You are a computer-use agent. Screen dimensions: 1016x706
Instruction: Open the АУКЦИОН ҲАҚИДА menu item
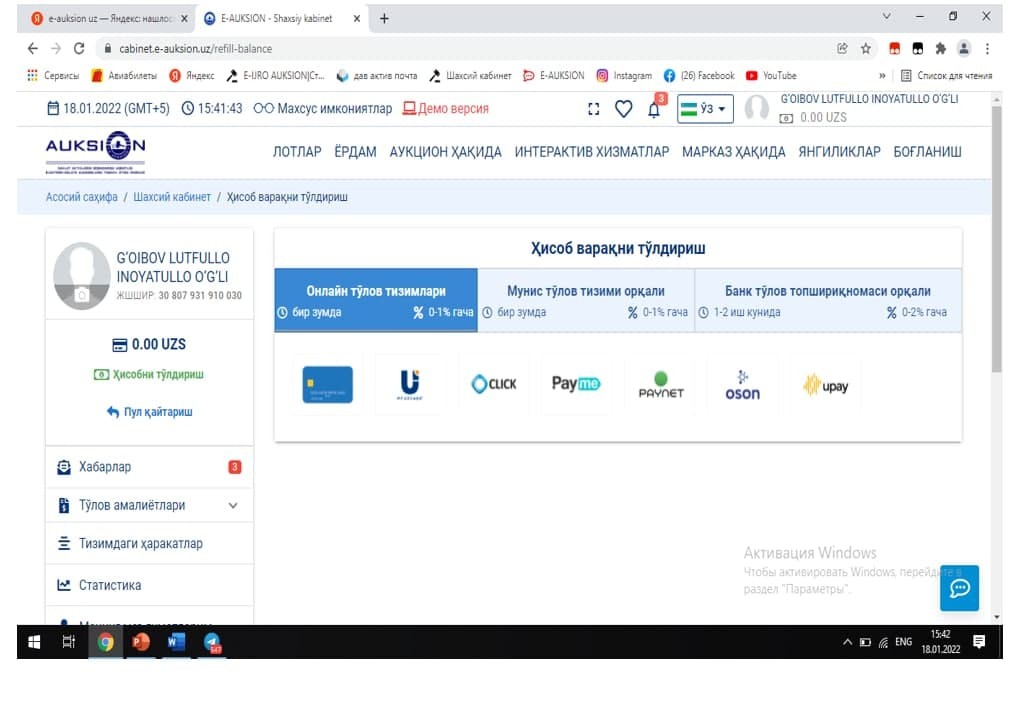(445, 152)
